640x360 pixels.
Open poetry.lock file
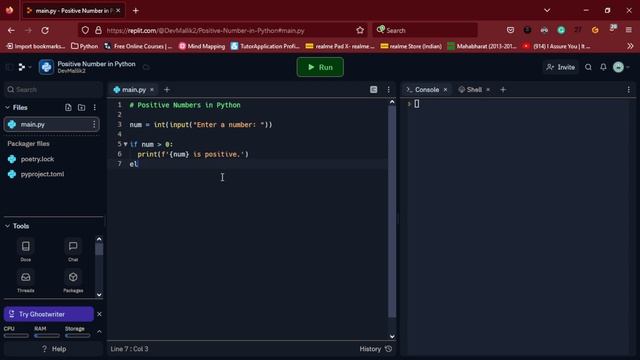(37, 159)
